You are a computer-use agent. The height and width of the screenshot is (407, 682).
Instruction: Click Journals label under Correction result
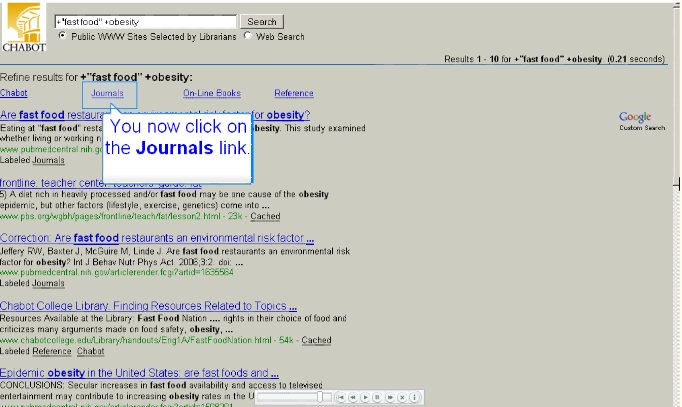[48, 283]
